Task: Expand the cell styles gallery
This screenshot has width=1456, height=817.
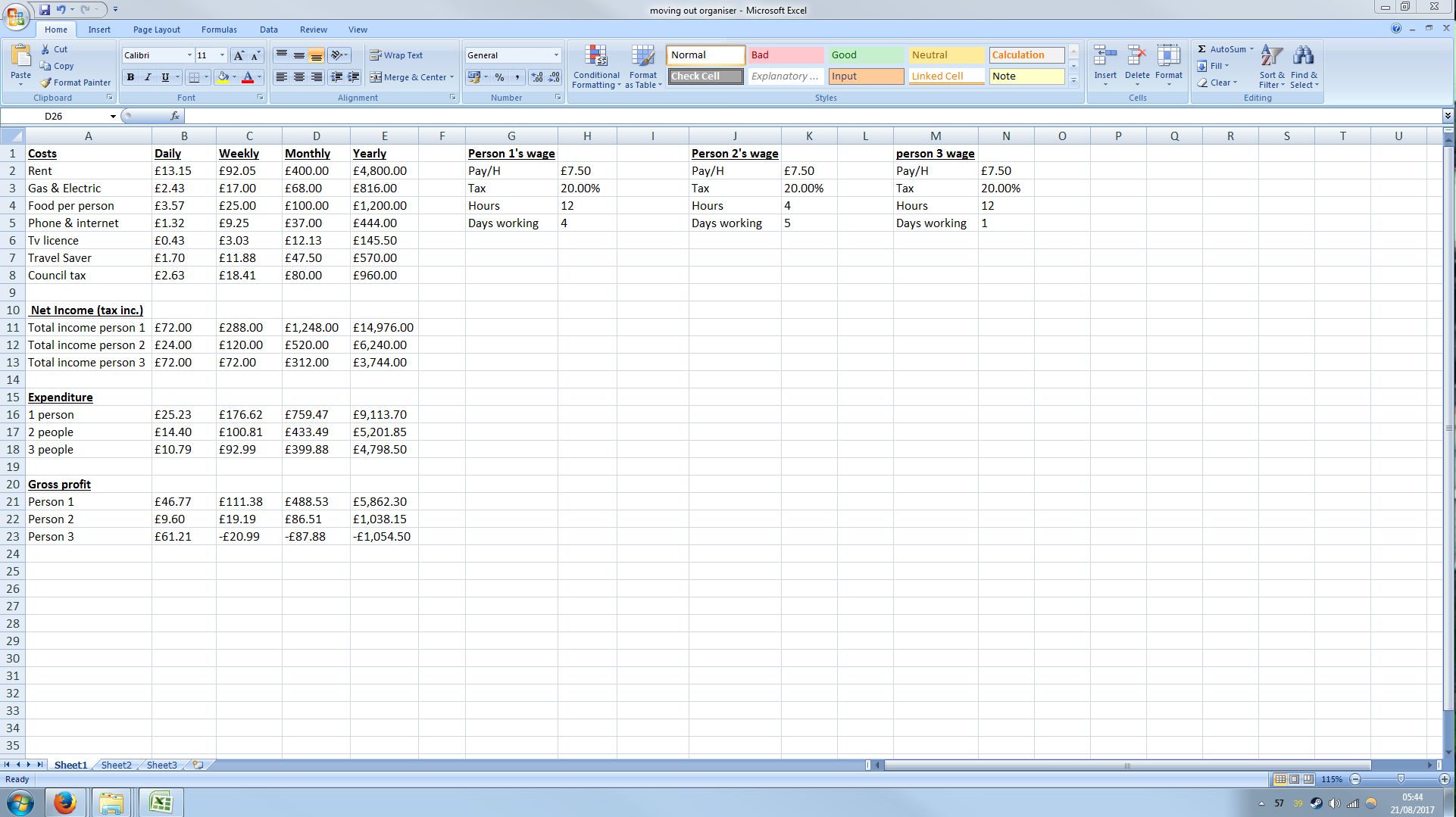Action: click(1073, 80)
